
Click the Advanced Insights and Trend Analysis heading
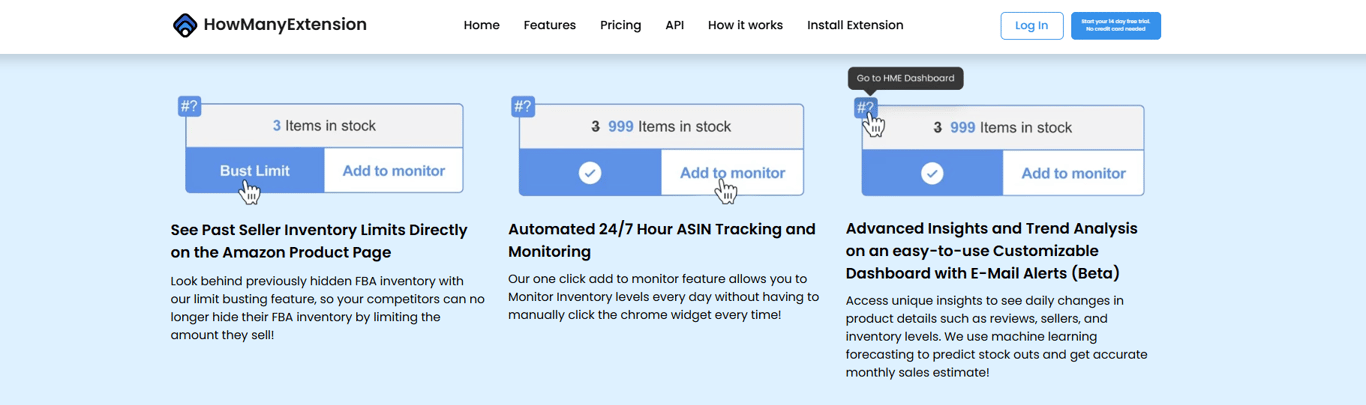click(992, 251)
